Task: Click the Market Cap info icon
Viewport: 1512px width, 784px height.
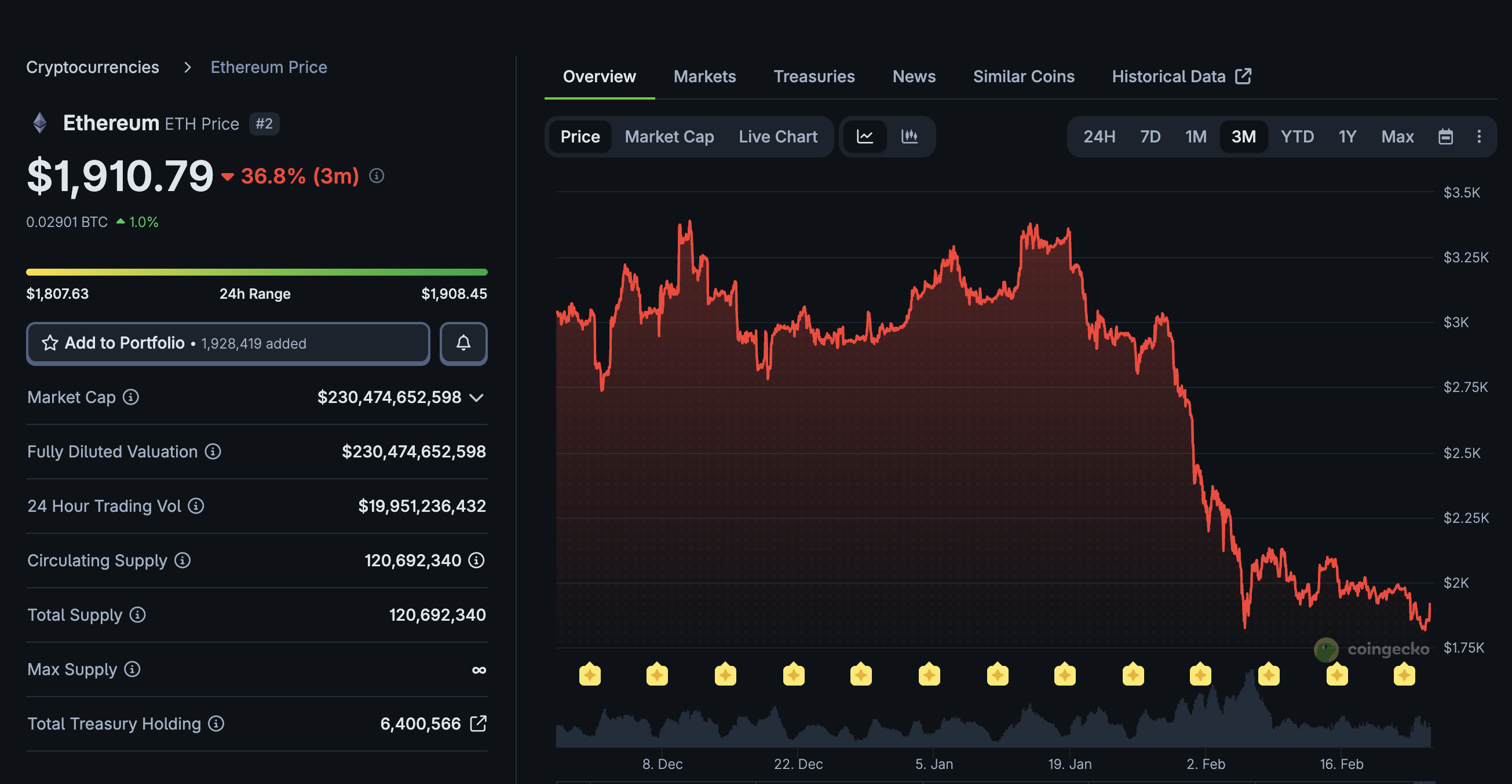Action: (x=131, y=397)
